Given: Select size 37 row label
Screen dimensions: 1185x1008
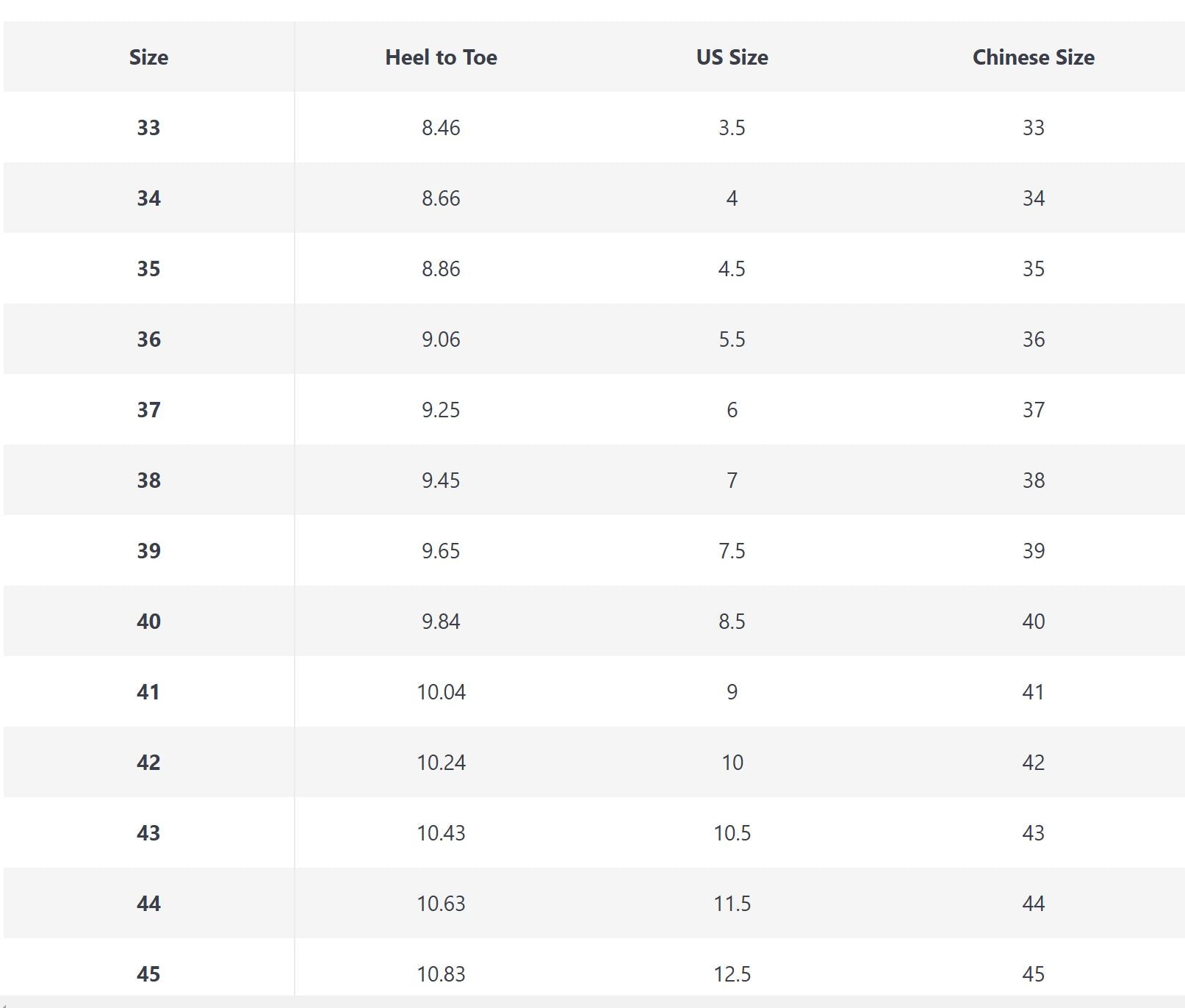Looking at the screenshot, I should [x=148, y=410].
